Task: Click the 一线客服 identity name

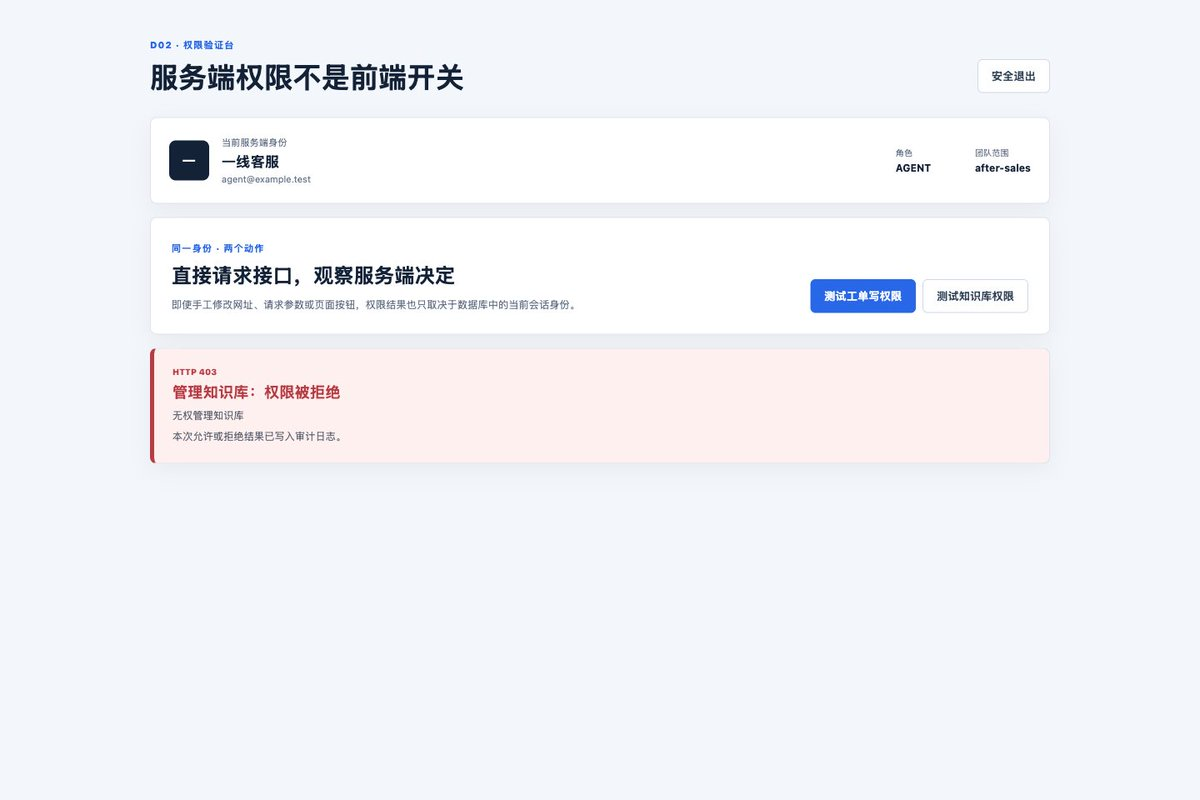Action: [x=250, y=161]
